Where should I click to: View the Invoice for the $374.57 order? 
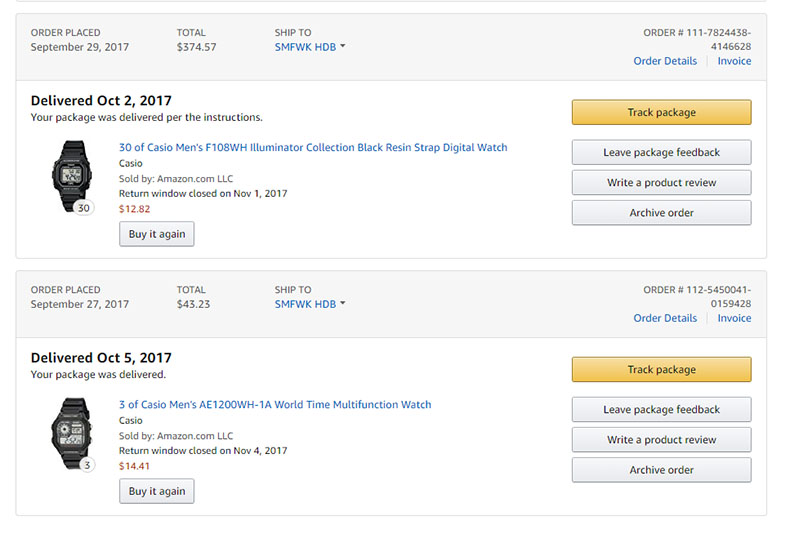pyautogui.click(x=734, y=61)
